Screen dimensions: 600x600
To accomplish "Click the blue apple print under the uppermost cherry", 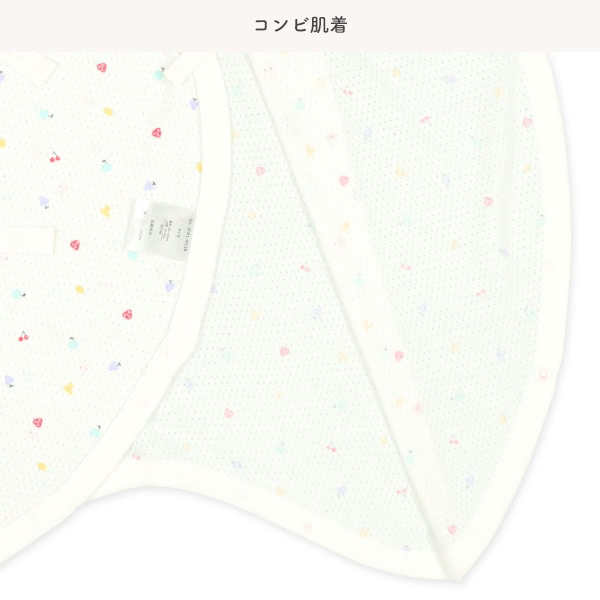I will (106, 166).
